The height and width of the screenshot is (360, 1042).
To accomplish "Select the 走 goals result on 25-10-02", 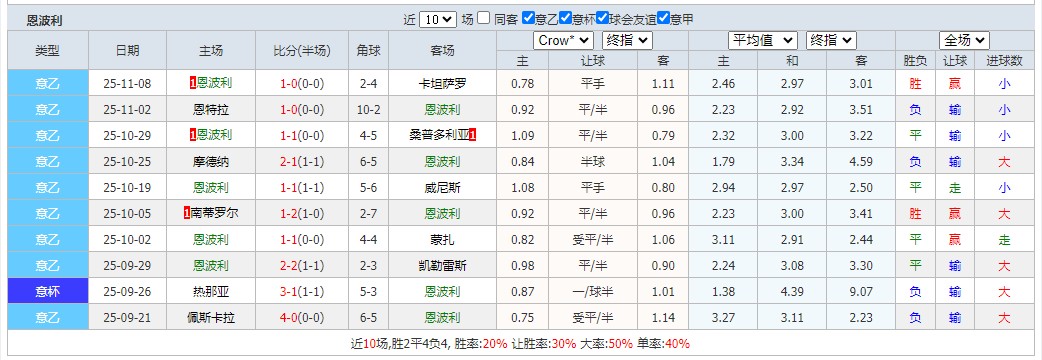I will coord(1003,240).
